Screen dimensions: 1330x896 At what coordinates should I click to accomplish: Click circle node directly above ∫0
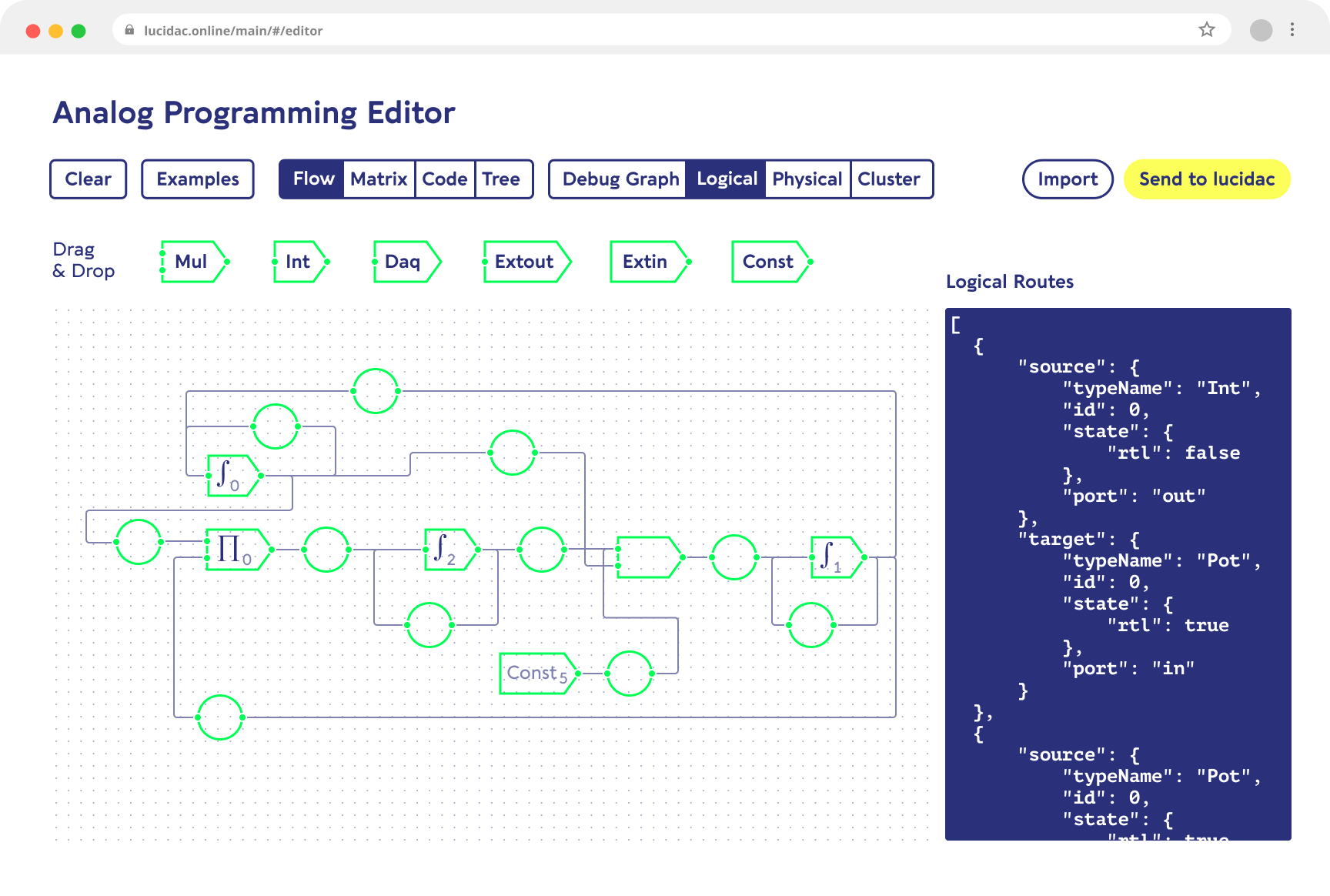276,426
